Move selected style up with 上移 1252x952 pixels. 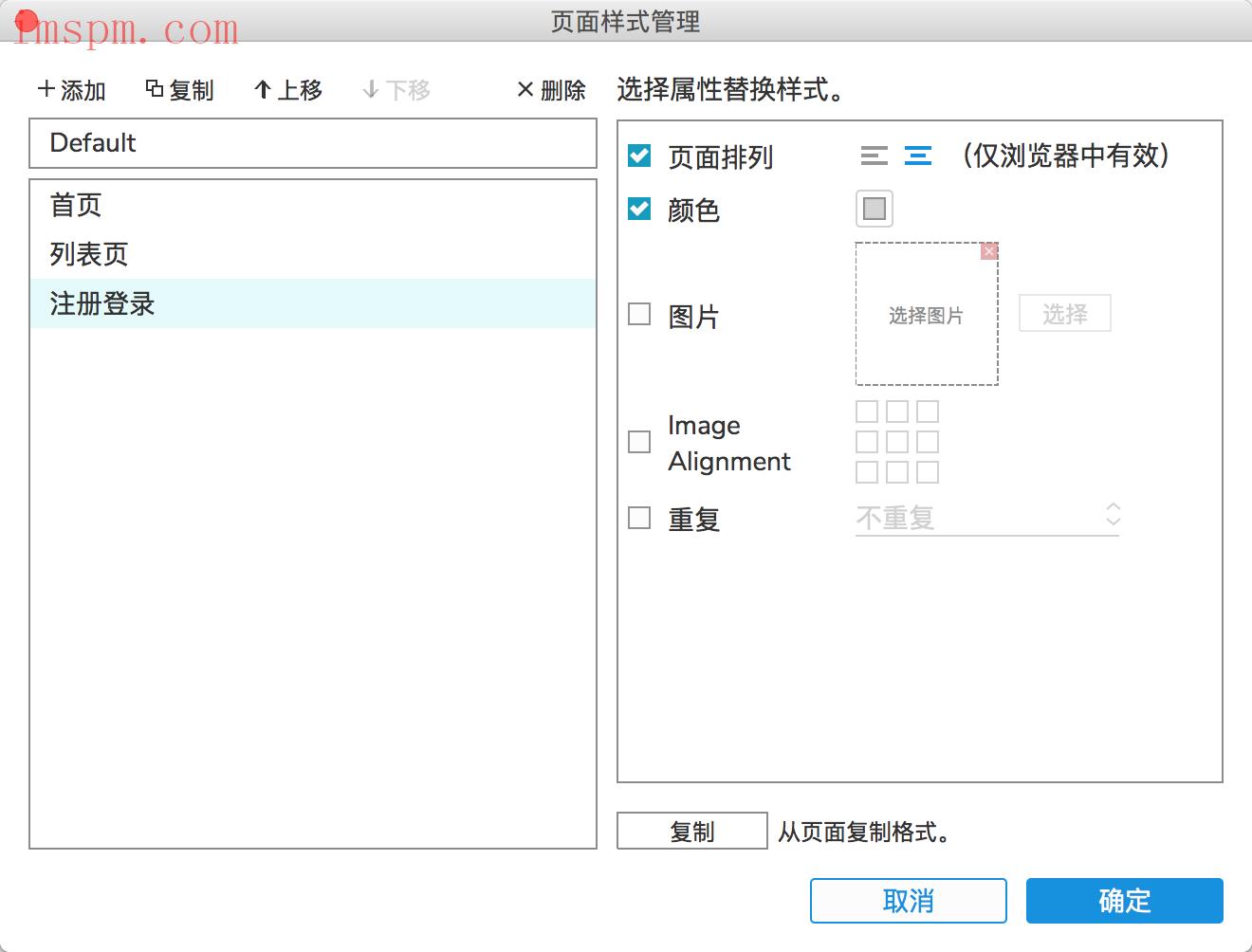pos(288,90)
